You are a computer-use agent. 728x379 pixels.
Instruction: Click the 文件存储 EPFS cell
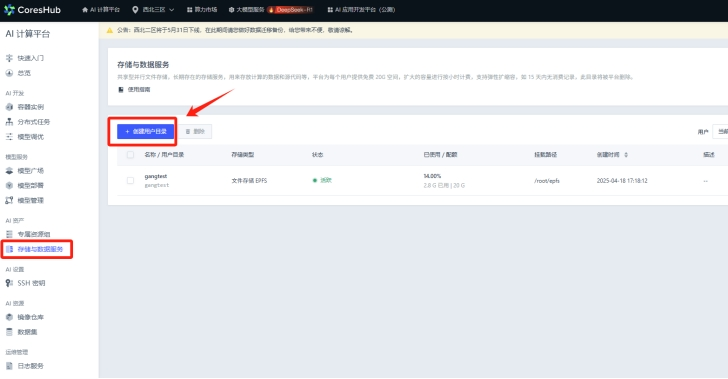249,180
